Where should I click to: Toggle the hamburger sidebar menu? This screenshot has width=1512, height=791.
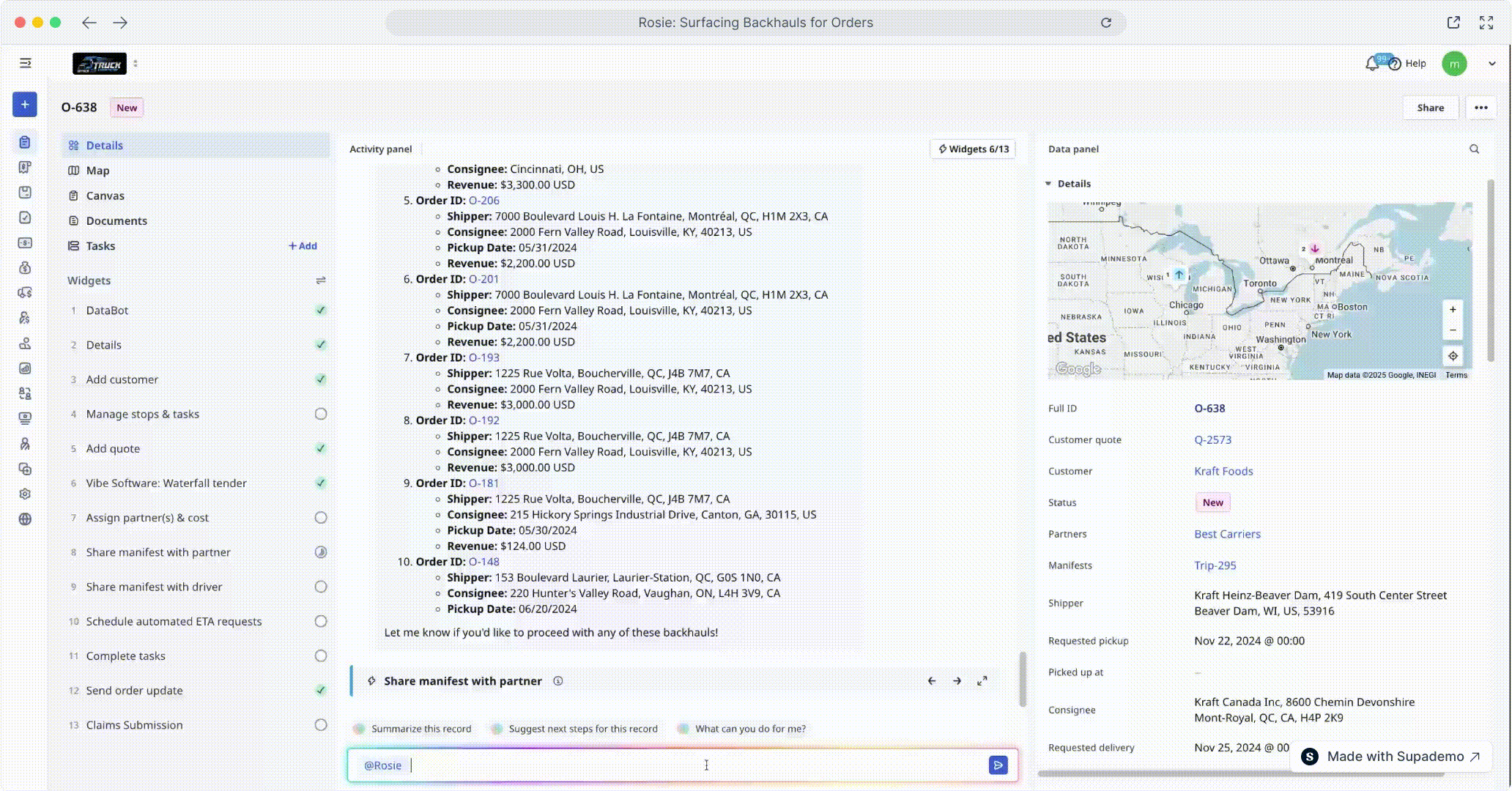coord(26,63)
